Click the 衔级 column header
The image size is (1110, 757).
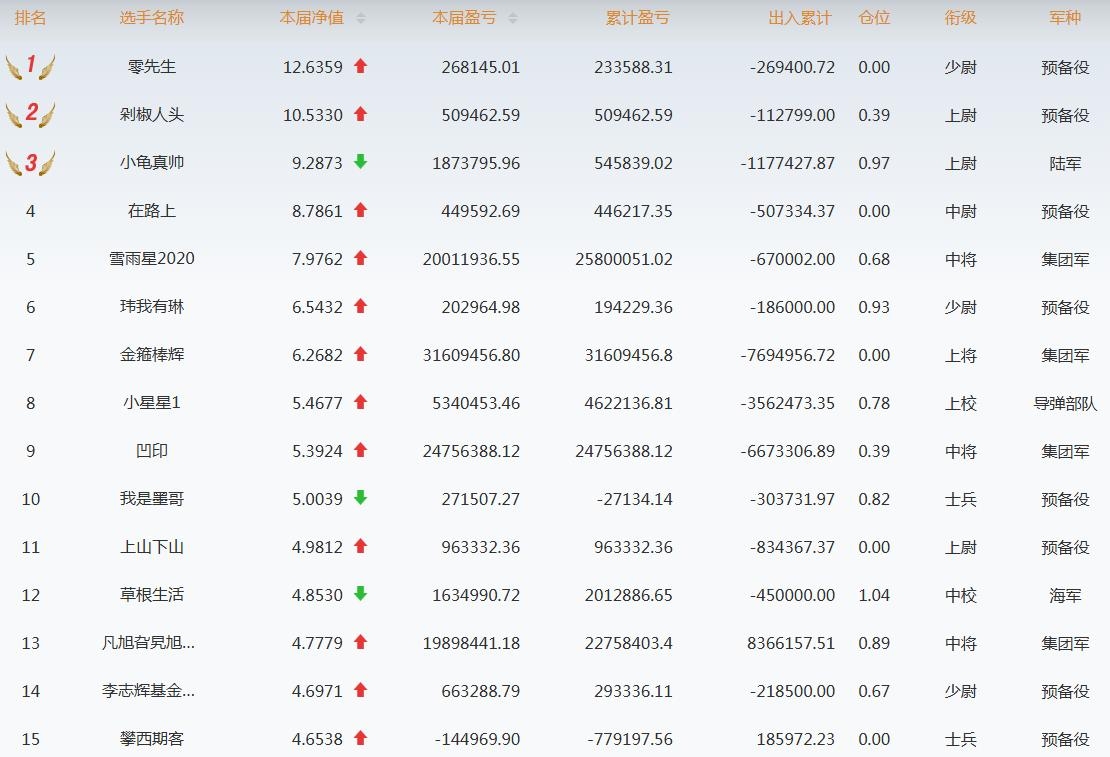click(960, 18)
